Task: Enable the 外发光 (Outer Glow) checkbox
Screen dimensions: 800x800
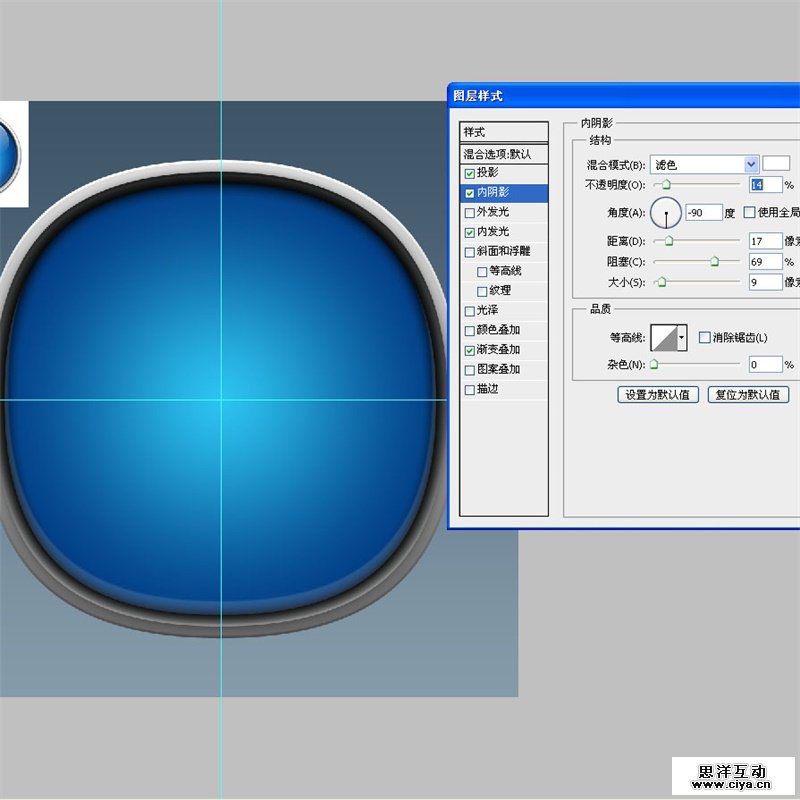Action: click(x=470, y=212)
